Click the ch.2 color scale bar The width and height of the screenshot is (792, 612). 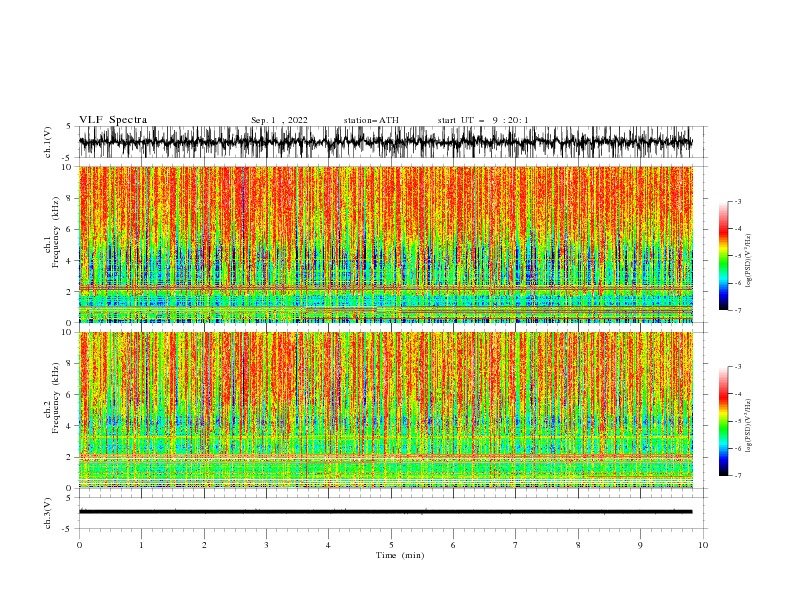[x=723, y=421]
